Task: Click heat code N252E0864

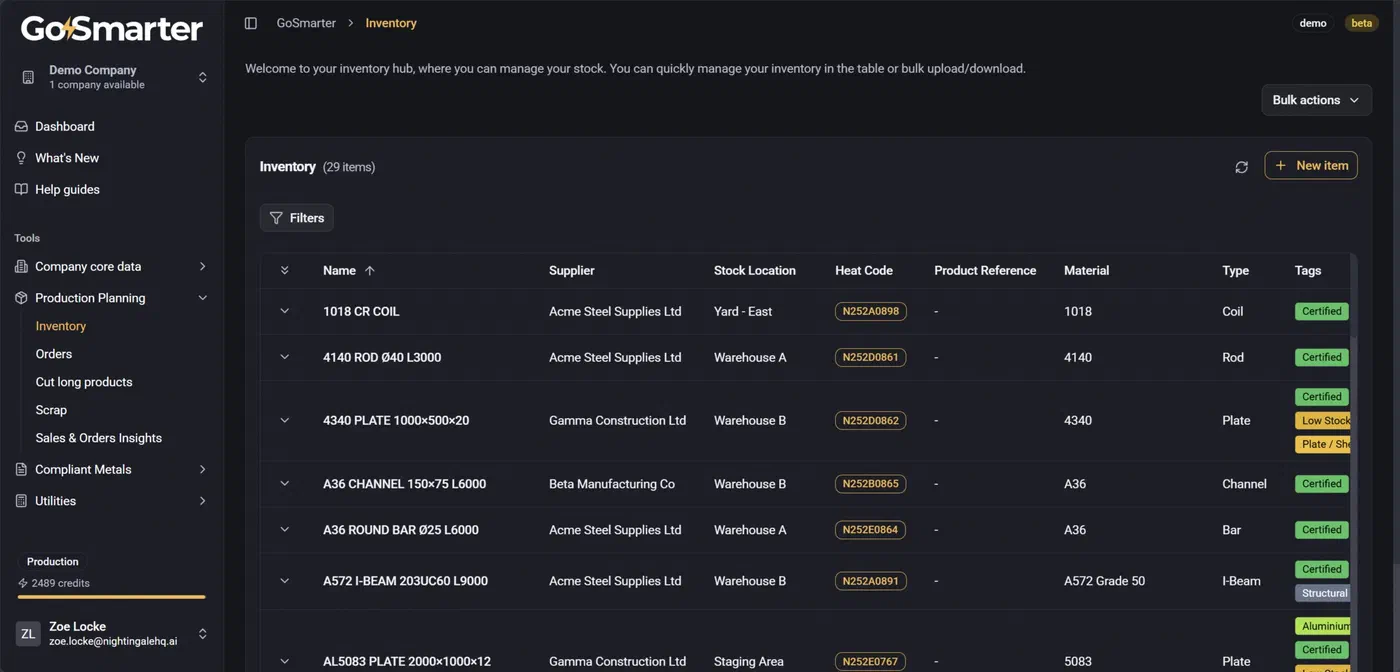Action: (x=871, y=530)
